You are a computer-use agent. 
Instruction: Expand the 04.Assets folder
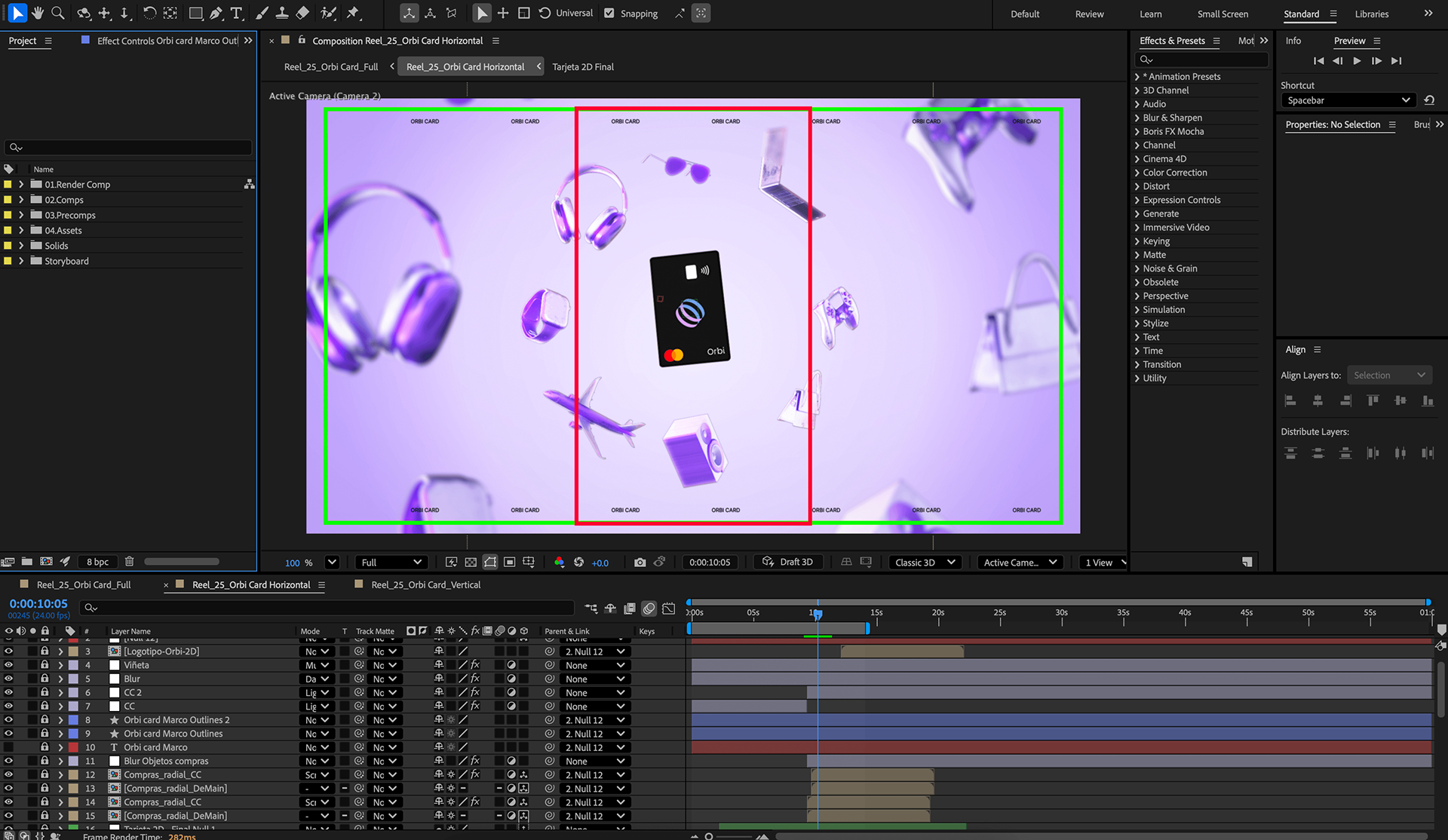(21, 231)
